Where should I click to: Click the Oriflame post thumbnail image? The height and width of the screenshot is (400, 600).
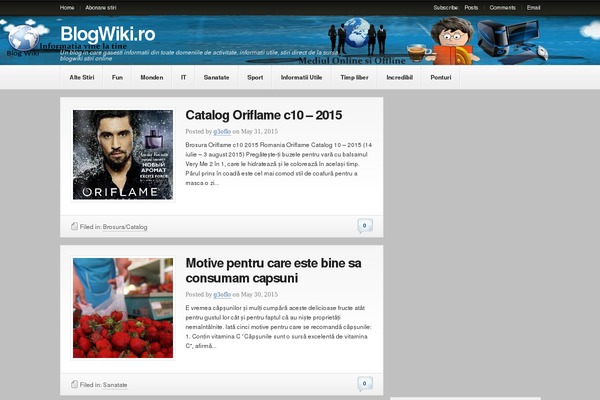(x=123, y=155)
